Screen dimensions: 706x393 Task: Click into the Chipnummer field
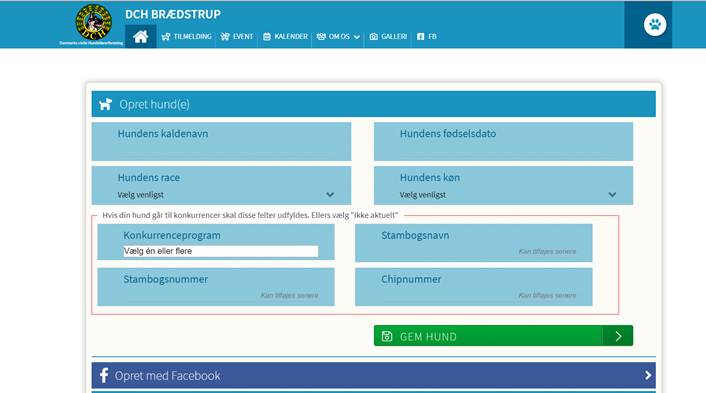[473, 287]
